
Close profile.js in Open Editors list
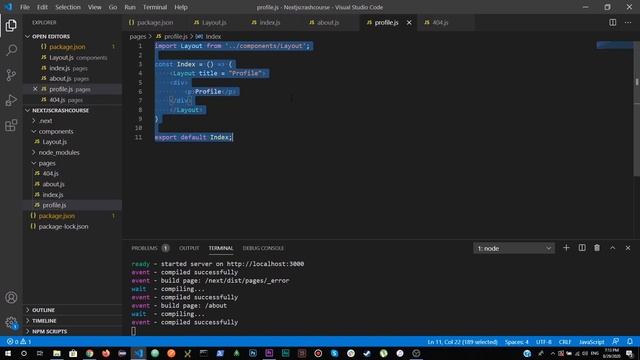coord(35,89)
